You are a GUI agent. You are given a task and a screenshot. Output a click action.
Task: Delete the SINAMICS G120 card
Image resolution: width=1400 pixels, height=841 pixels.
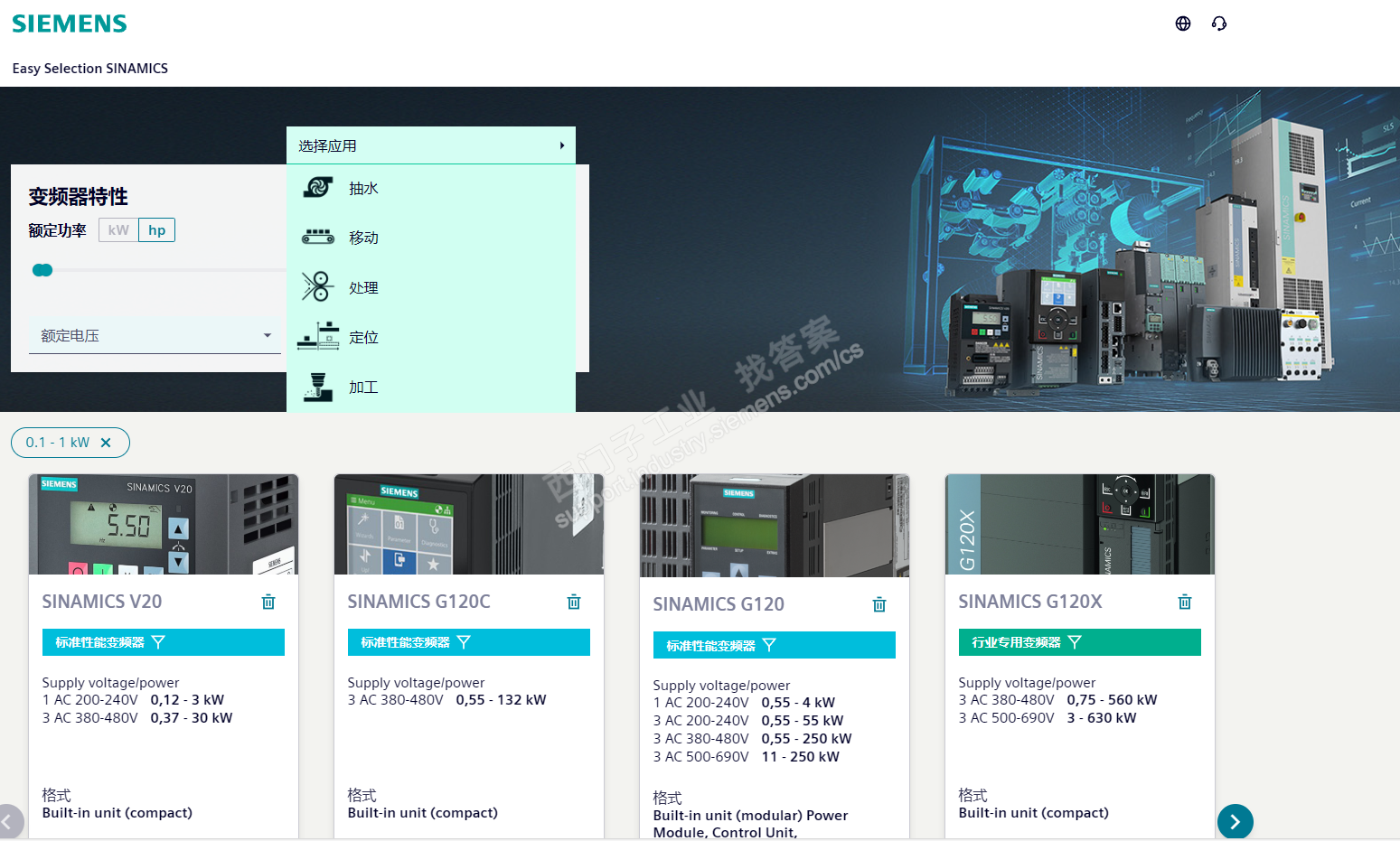879,604
